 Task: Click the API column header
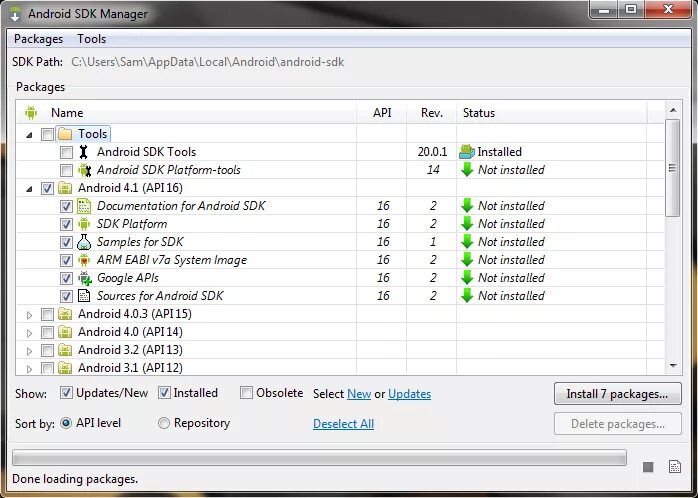(x=381, y=113)
